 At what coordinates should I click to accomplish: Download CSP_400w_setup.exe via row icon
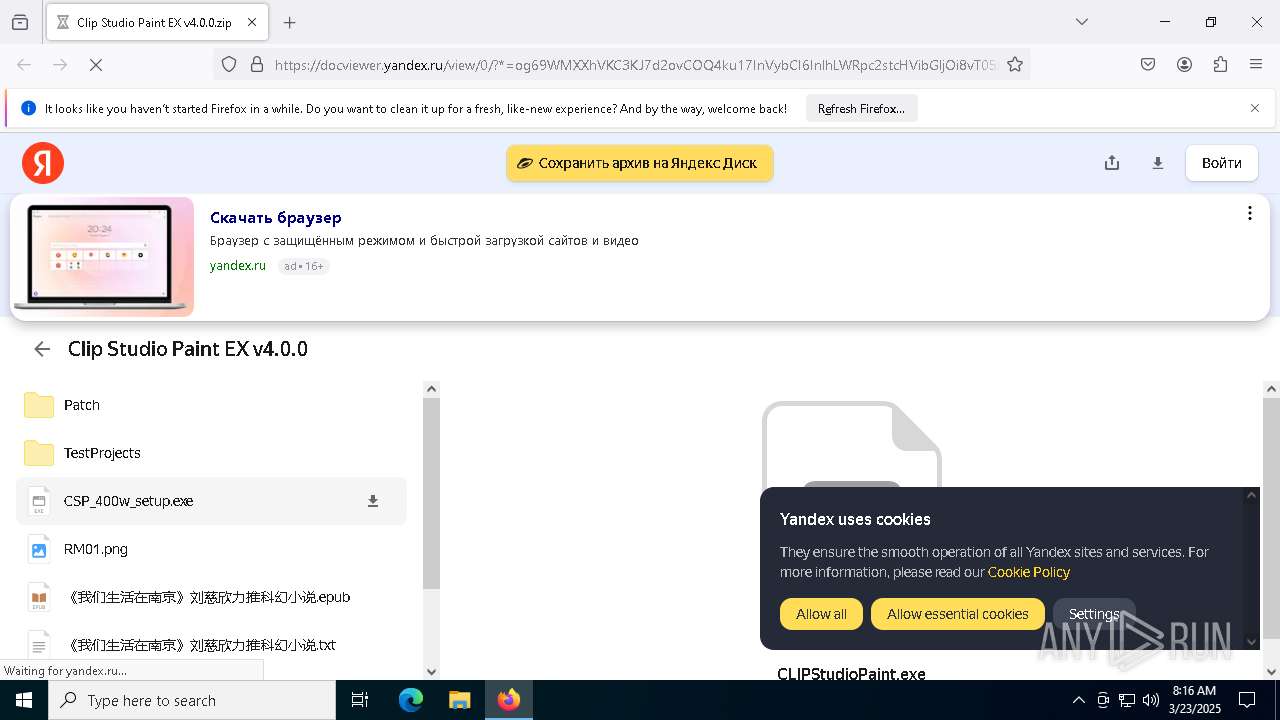(373, 501)
